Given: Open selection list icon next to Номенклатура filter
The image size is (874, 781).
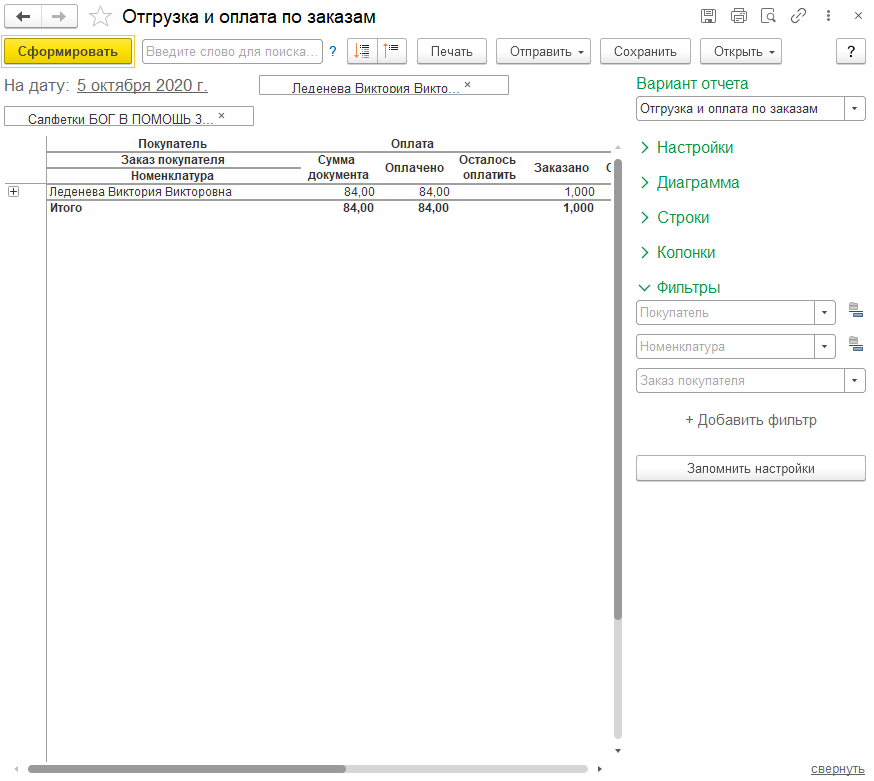Looking at the screenshot, I should [x=856, y=344].
